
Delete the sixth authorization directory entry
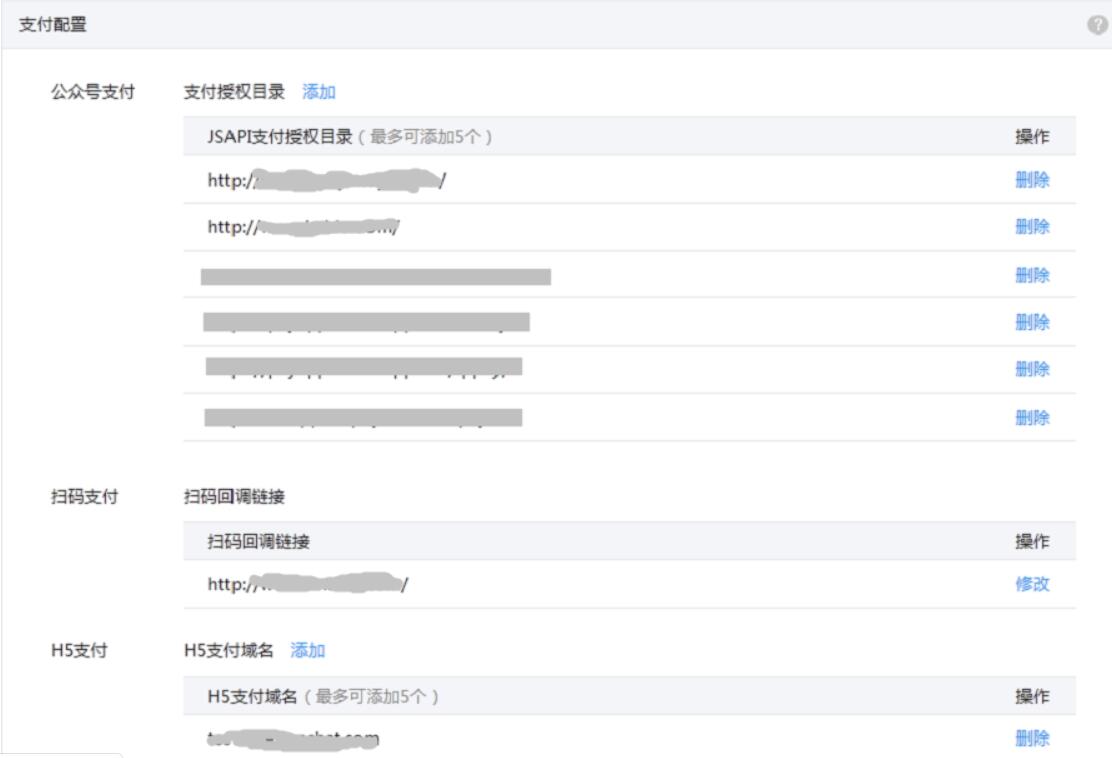(1032, 418)
